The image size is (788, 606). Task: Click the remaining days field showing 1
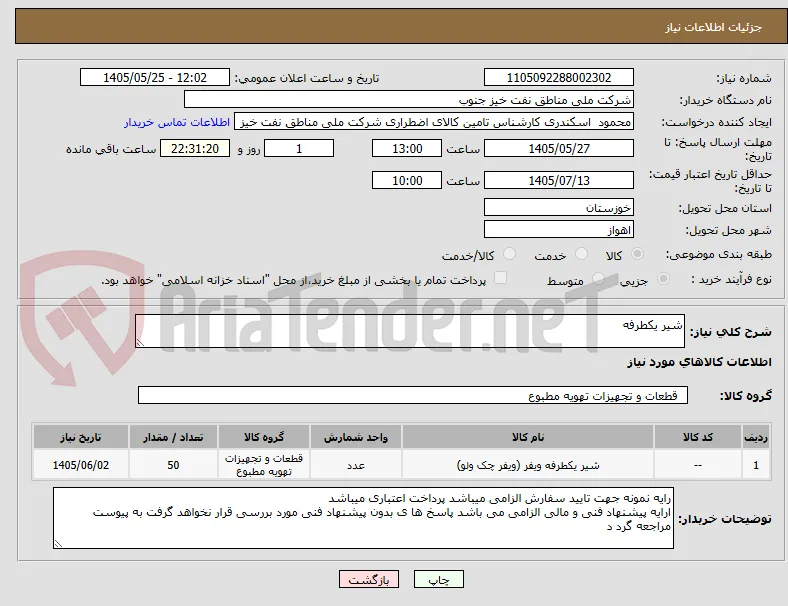click(299, 148)
